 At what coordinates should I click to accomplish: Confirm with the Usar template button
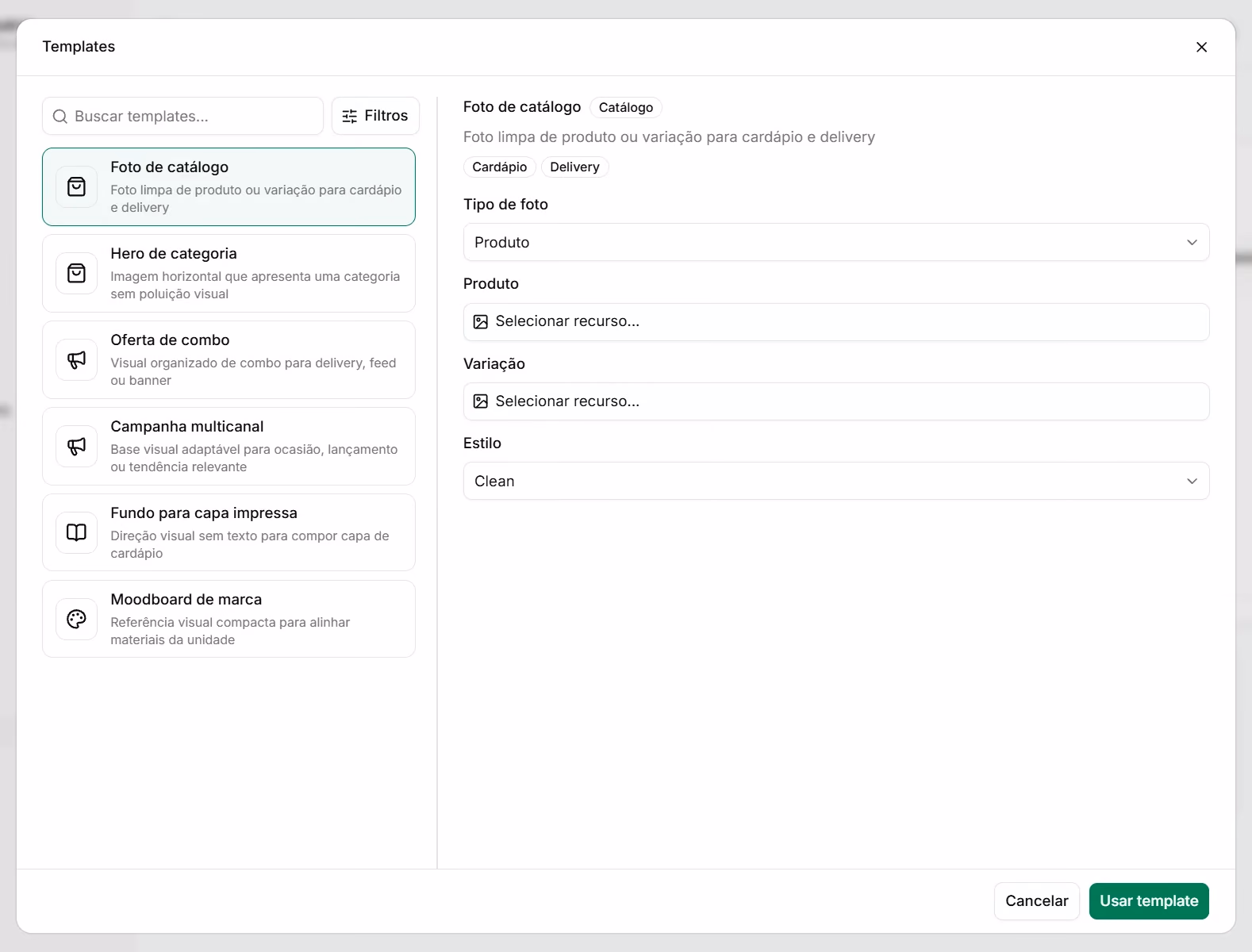(x=1149, y=901)
